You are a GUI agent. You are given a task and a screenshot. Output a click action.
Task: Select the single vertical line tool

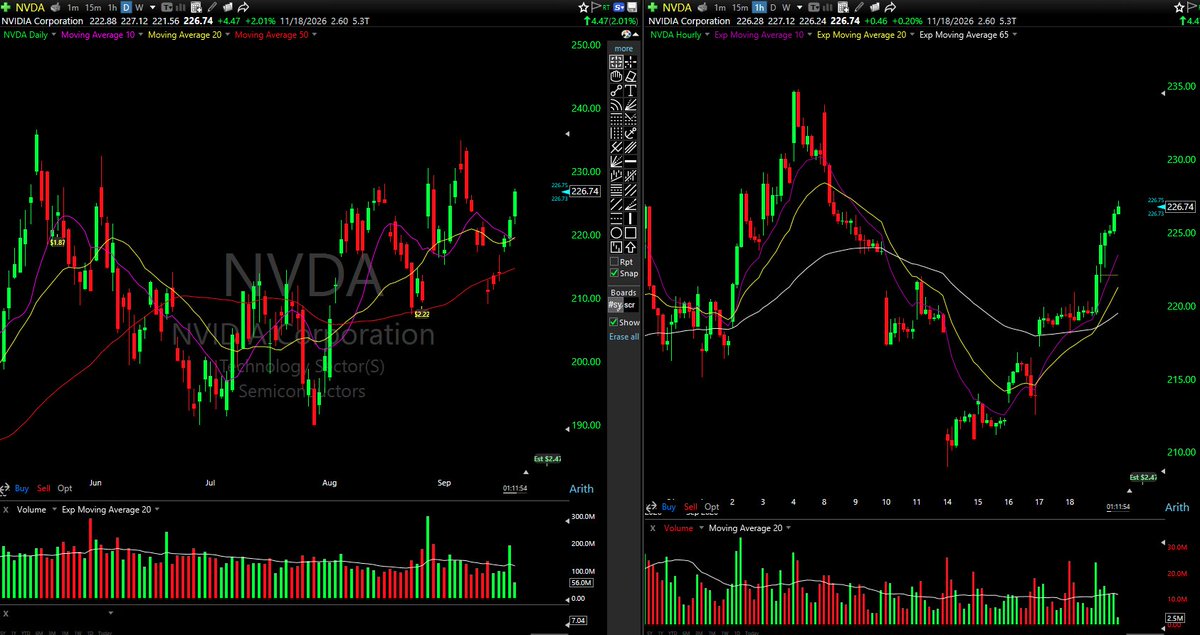pos(631,217)
